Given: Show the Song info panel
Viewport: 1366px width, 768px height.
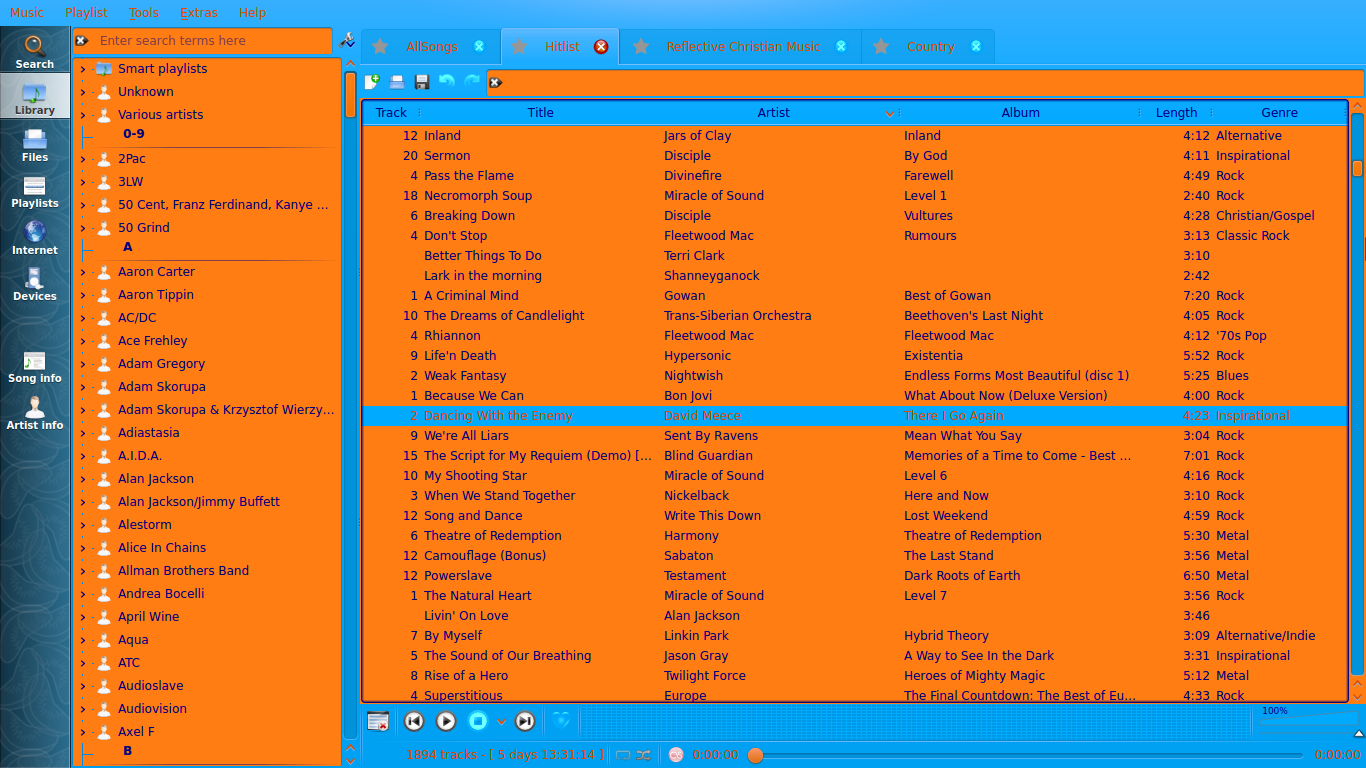Looking at the screenshot, I should (35, 367).
